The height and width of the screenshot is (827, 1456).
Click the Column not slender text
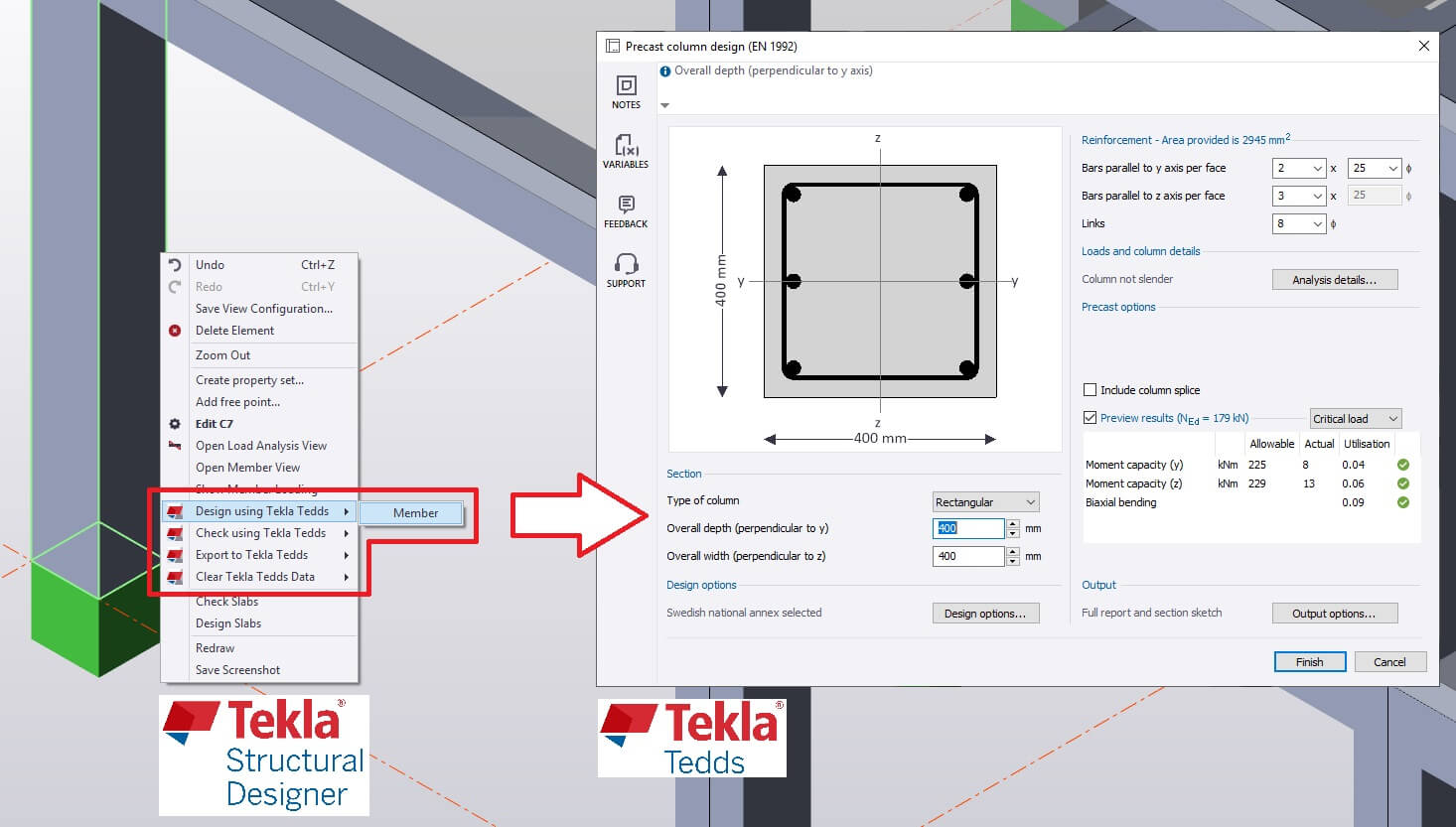(1127, 279)
